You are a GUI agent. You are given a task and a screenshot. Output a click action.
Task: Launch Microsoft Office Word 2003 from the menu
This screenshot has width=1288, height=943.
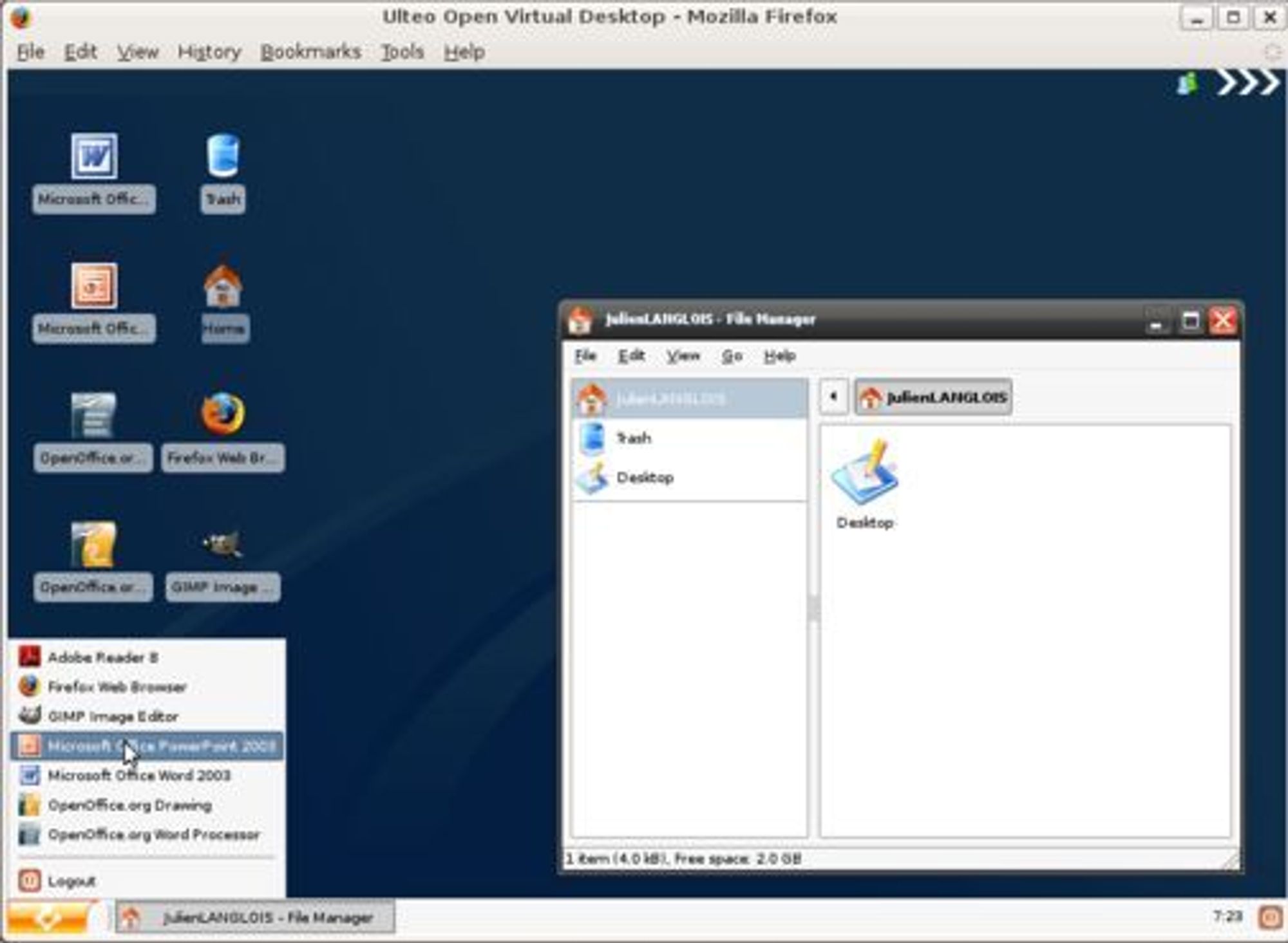click(x=147, y=776)
